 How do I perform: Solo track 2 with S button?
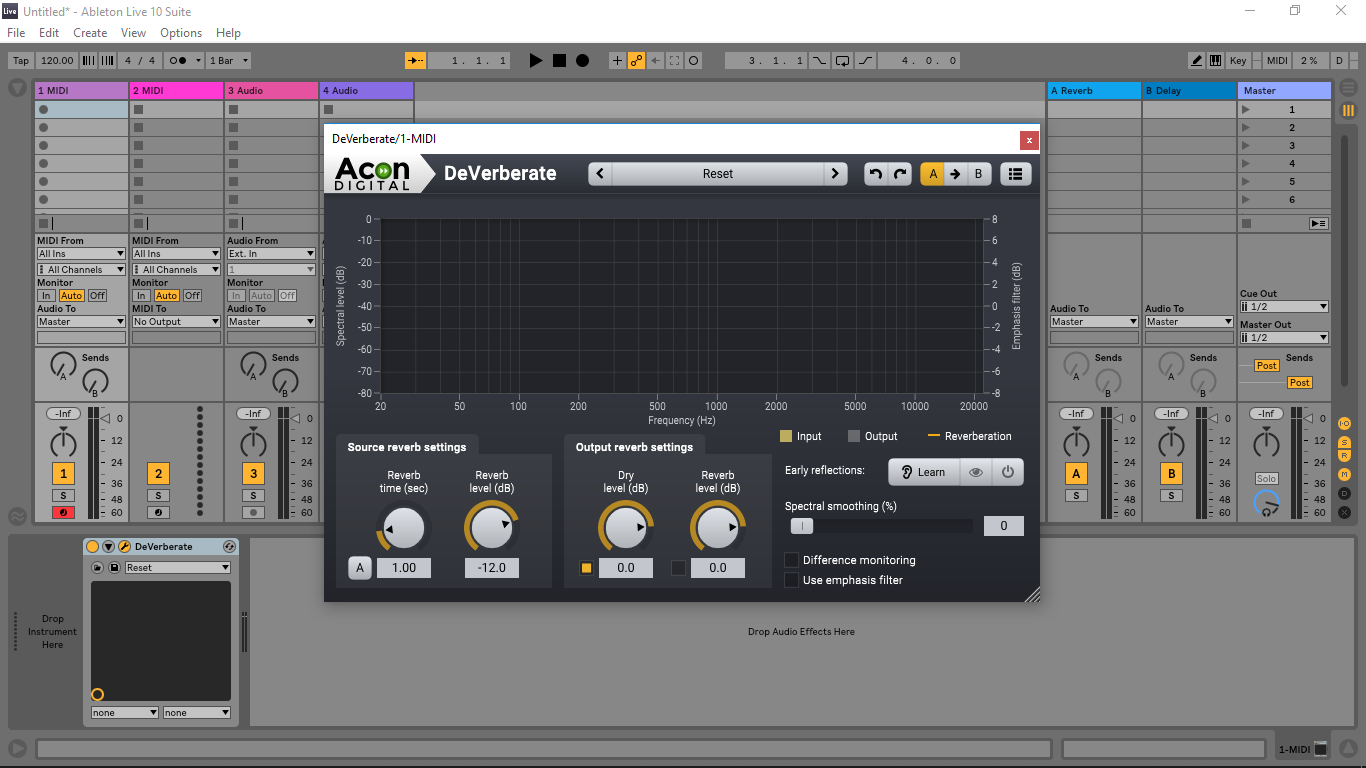pyautogui.click(x=158, y=496)
